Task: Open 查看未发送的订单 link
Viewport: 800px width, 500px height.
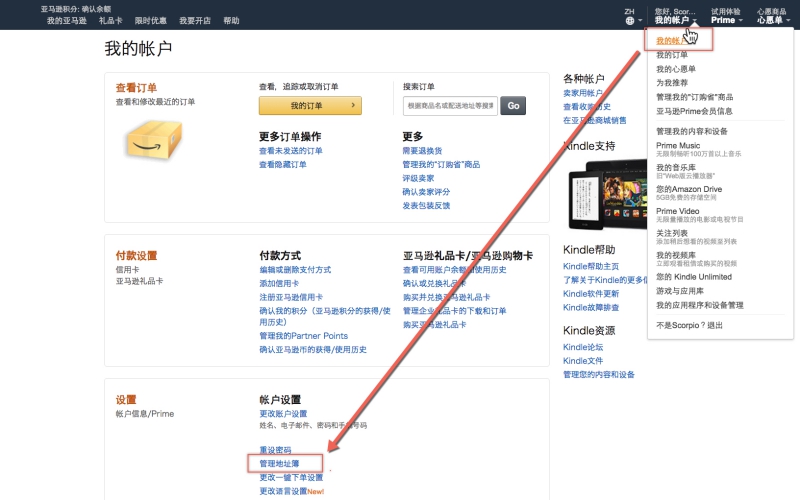Action: [291, 151]
